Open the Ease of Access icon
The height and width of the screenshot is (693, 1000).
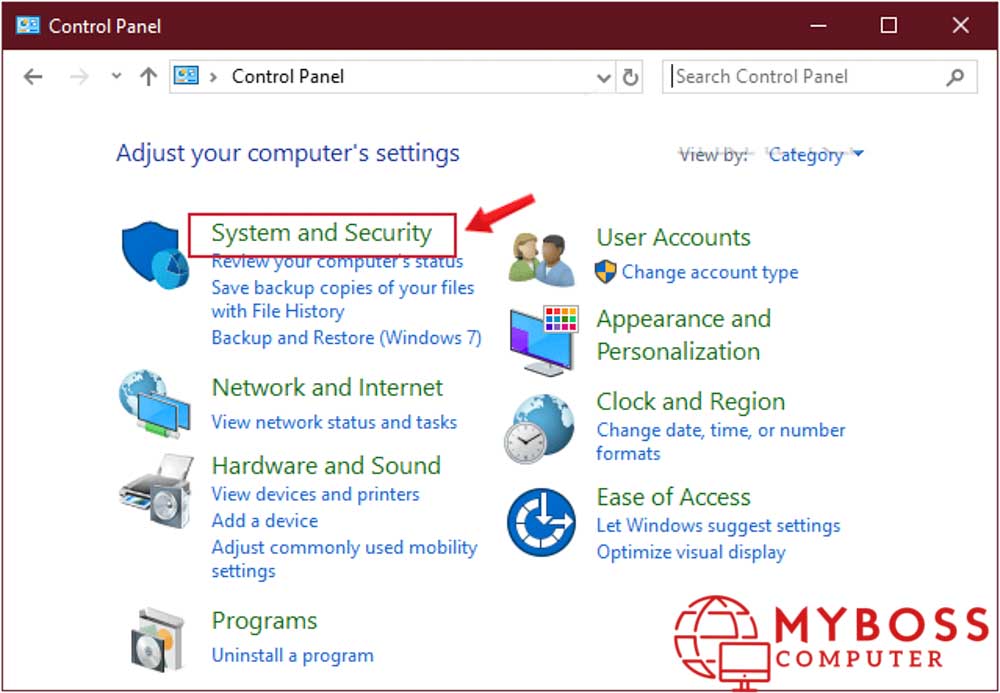(x=541, y=521)
